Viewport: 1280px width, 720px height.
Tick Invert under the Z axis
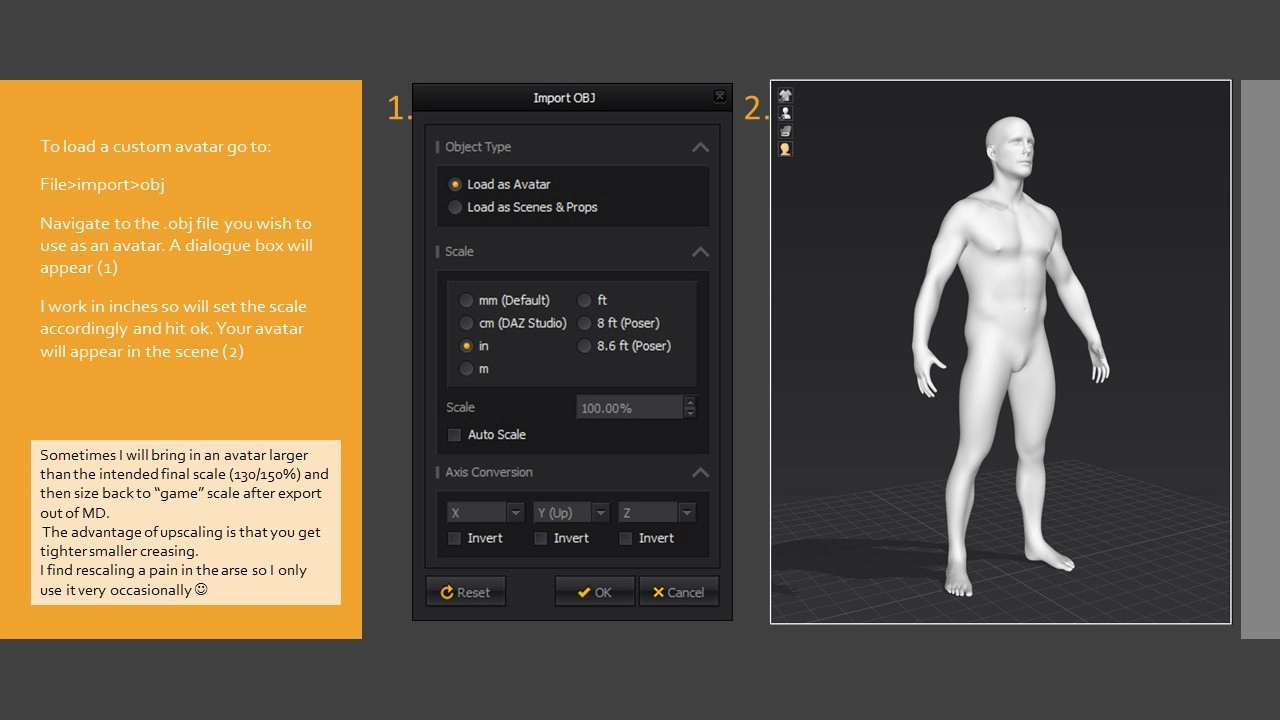pyautogui.click(x=626, y=538)
